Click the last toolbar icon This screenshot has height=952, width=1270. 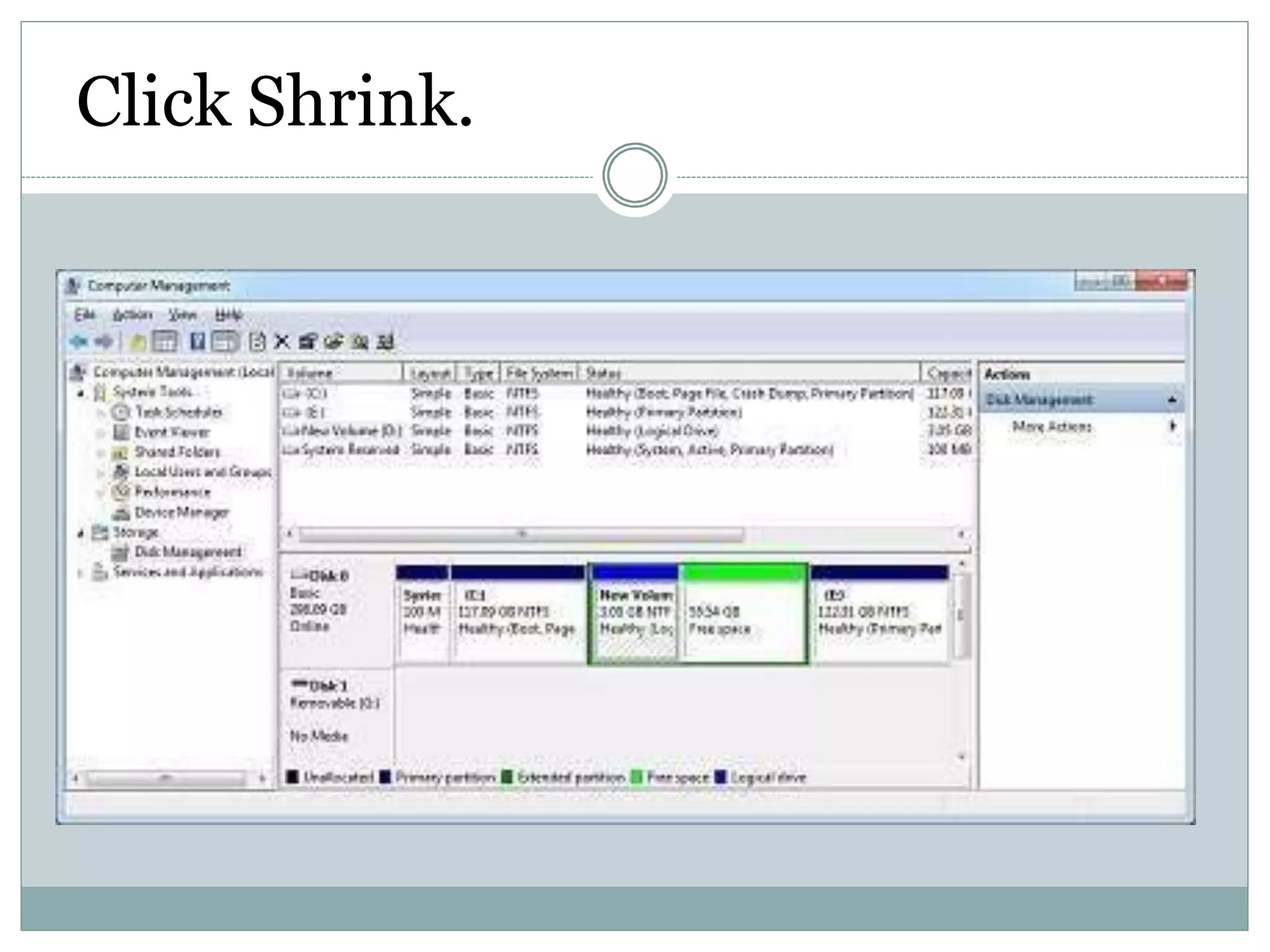pyautogui.click(x=386, y=342)
